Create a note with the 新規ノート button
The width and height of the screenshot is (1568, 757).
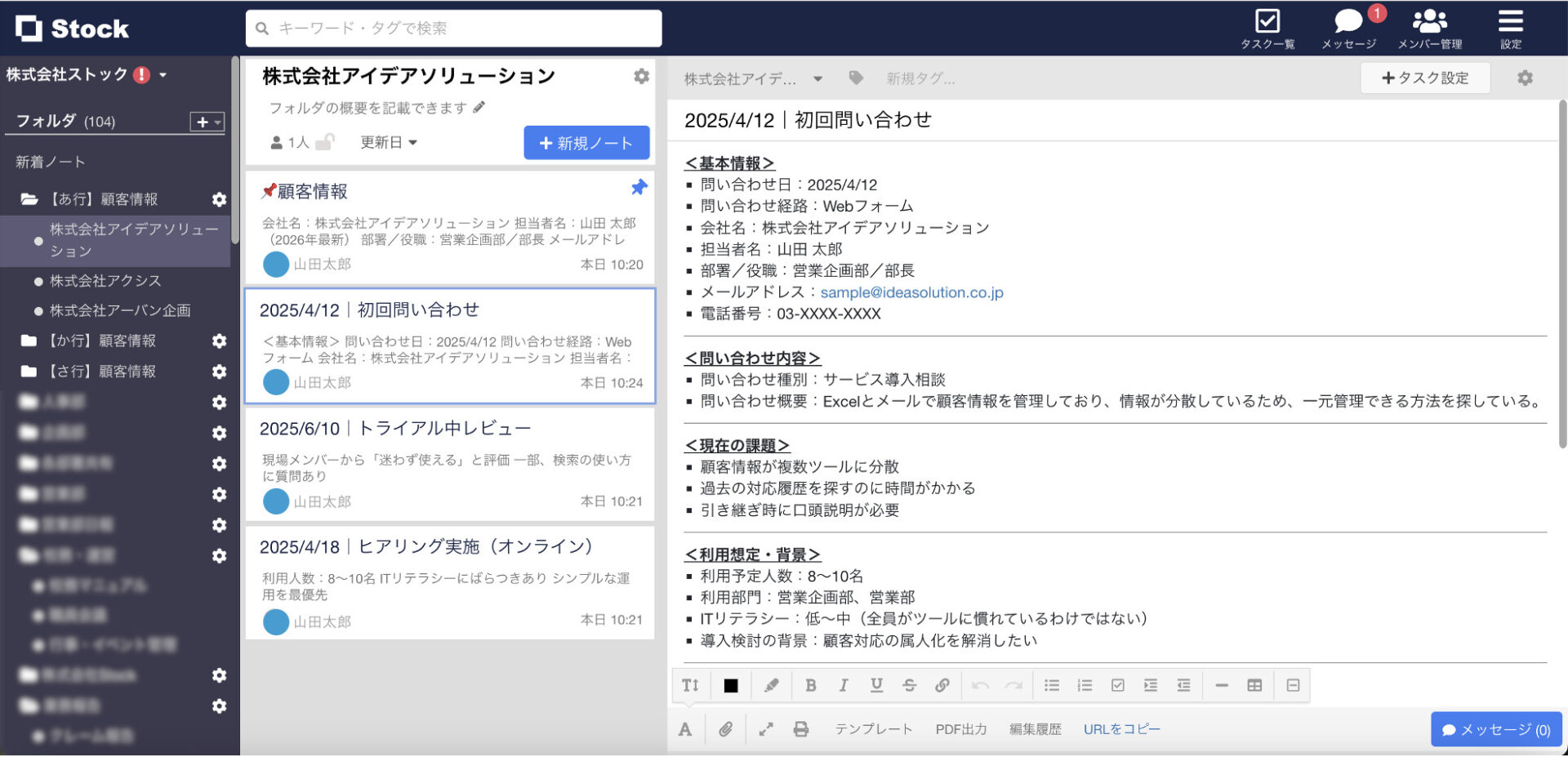(586, 141)
